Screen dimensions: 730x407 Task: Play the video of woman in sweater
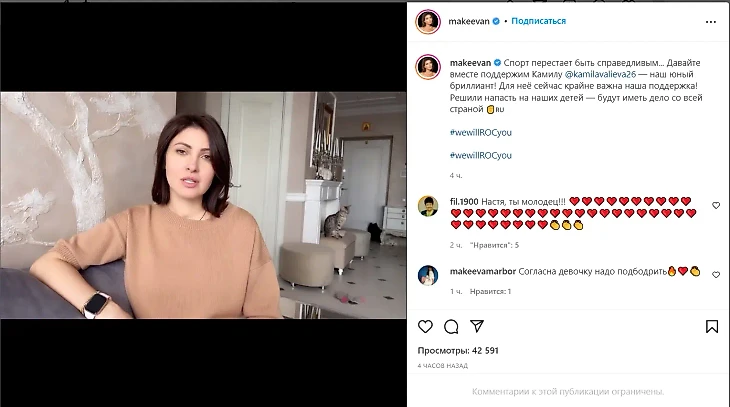(x=203, y=205)
